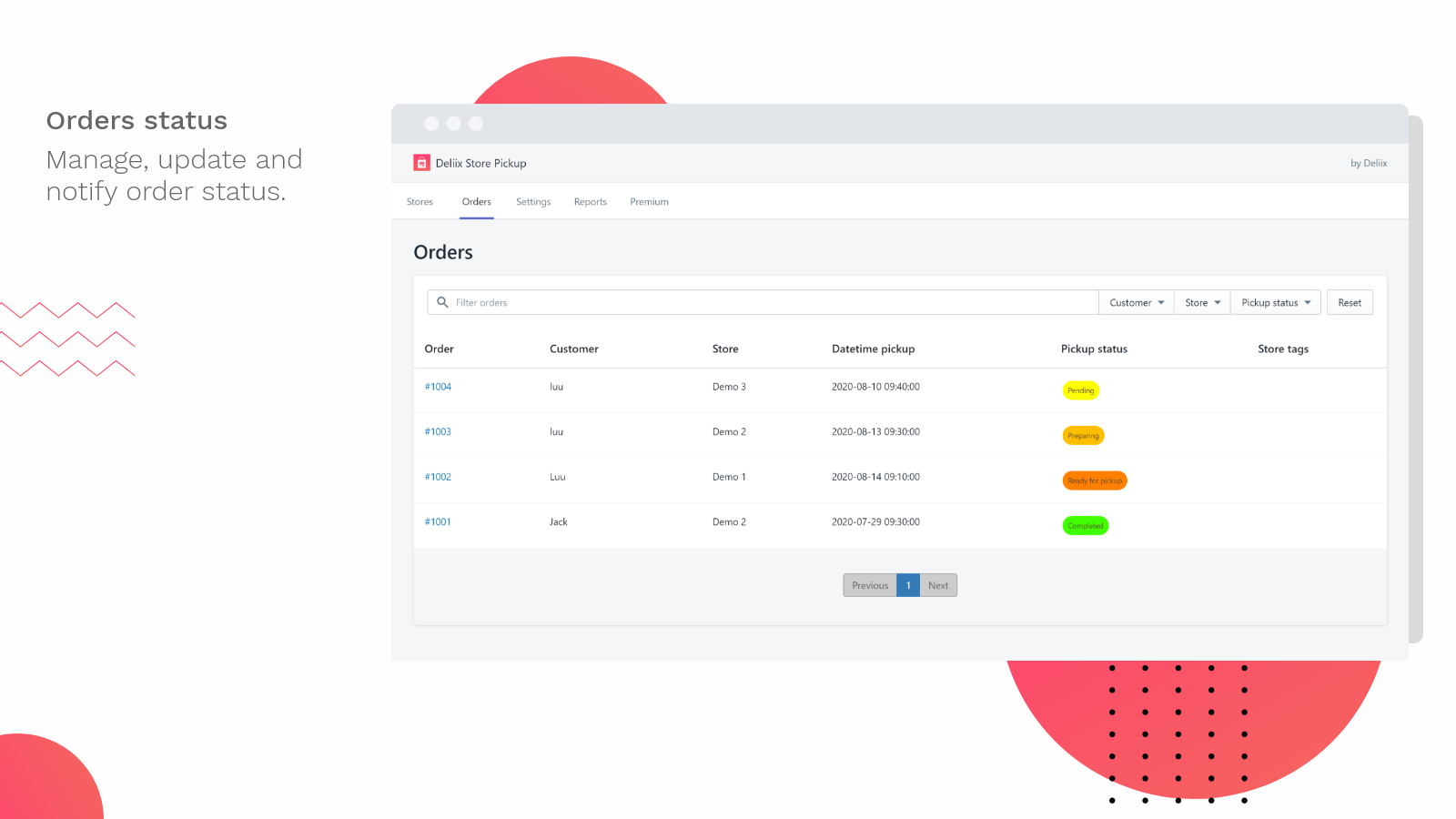This screenshot has height=819, width=1456.
Task: Select page 1 in pagination
Action: [x=908, y=585]
